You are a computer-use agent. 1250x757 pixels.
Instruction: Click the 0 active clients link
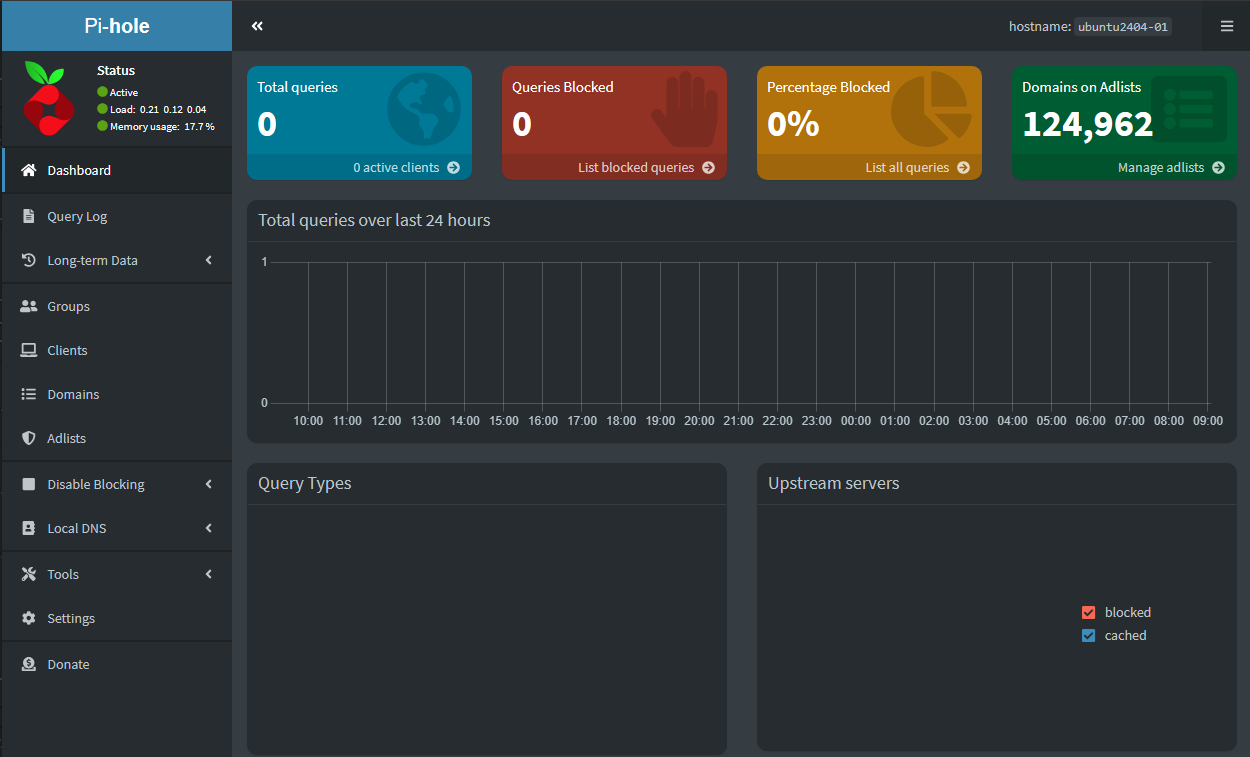[x=405, y=168]
